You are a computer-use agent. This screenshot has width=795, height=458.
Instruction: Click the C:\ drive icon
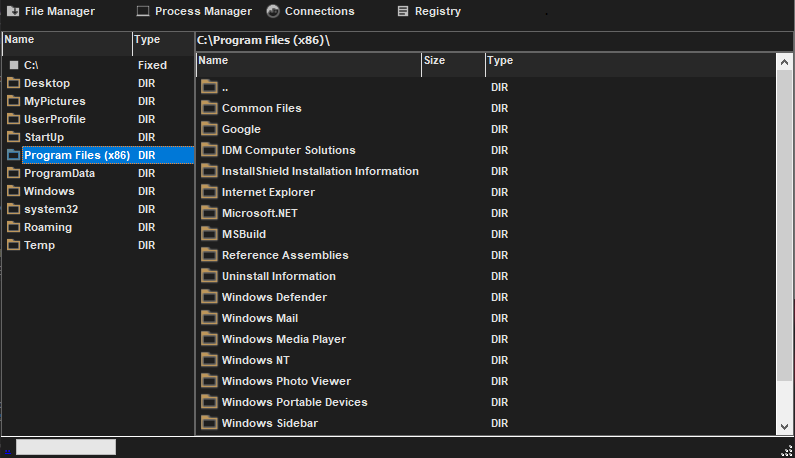(x=14, y=65)
